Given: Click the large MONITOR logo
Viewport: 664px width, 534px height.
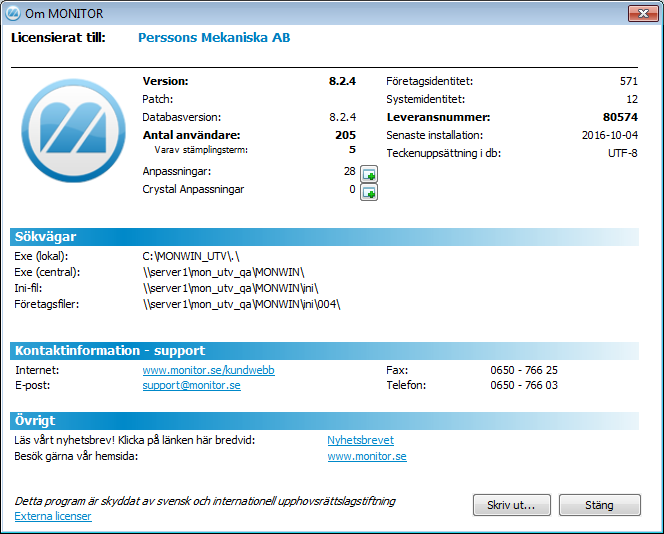Looking at the screenshot, I should tap(73, 130).
